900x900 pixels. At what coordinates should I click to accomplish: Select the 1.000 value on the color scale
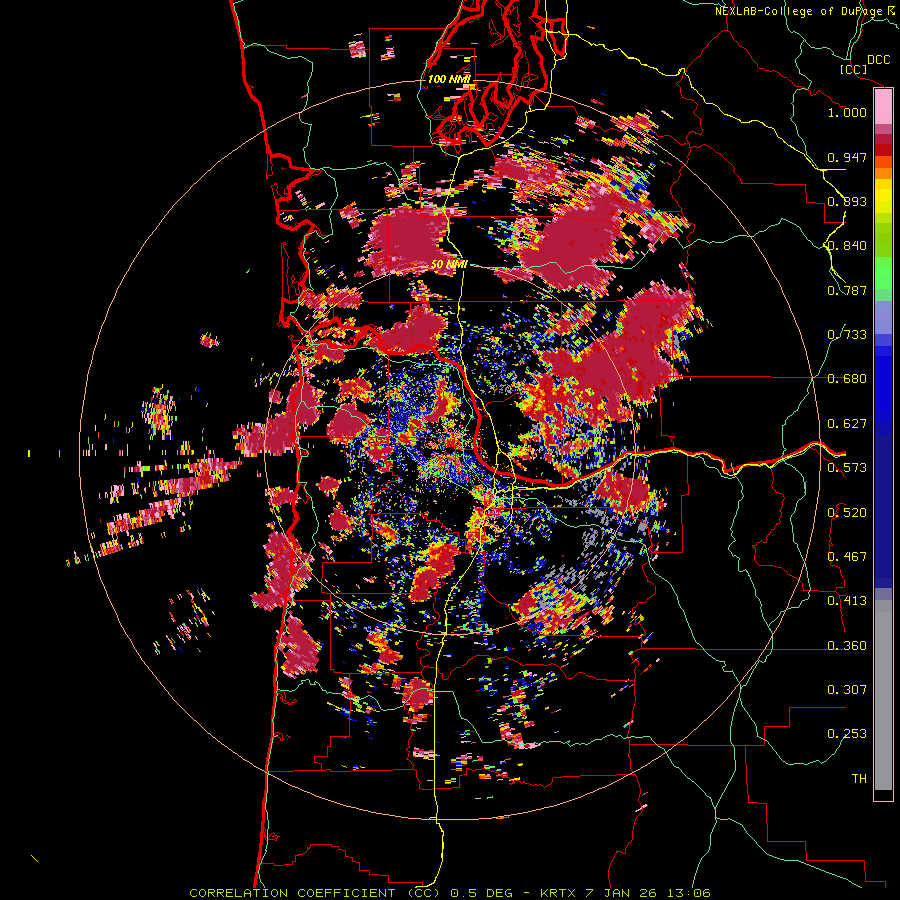pyautogui.click(x=847, y=112)
